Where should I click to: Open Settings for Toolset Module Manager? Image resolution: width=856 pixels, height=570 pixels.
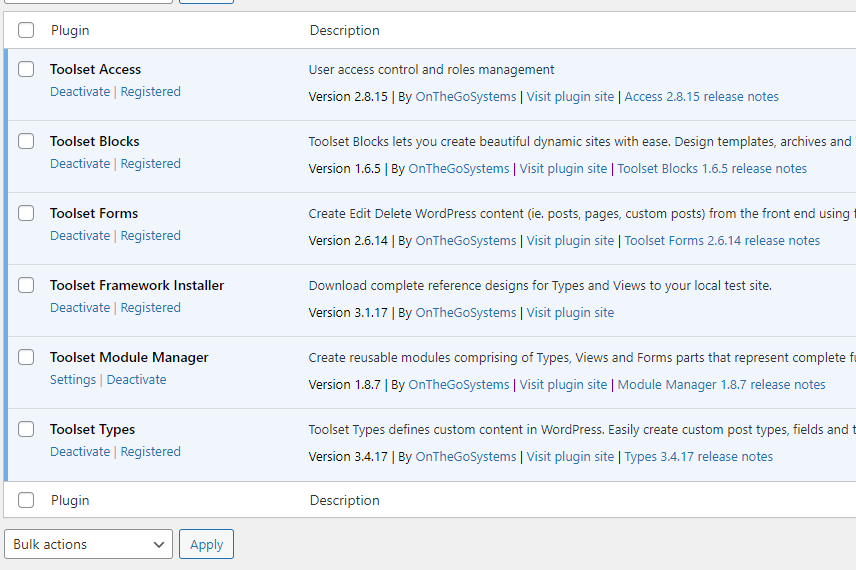tap(73, 380)
